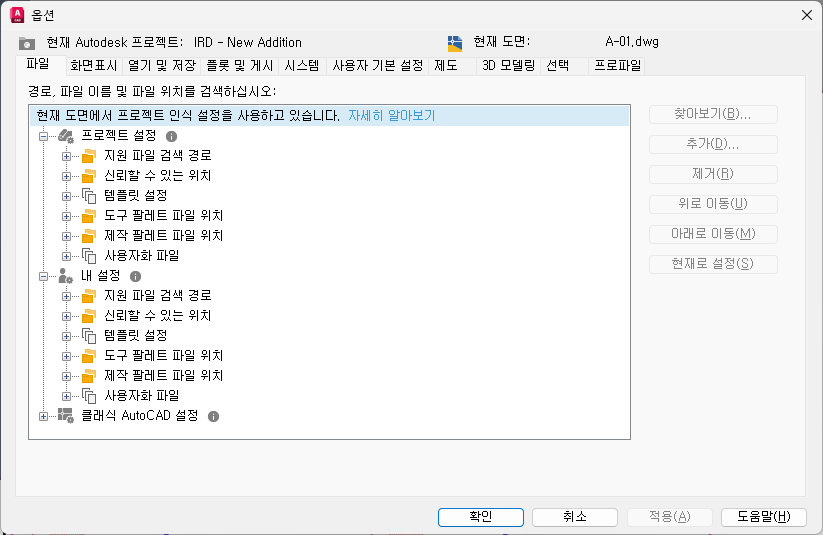This screenshot has height=535, width=823.
Task: Click the 클래식 AutoCAD 설정 icon
Action: 66,416
